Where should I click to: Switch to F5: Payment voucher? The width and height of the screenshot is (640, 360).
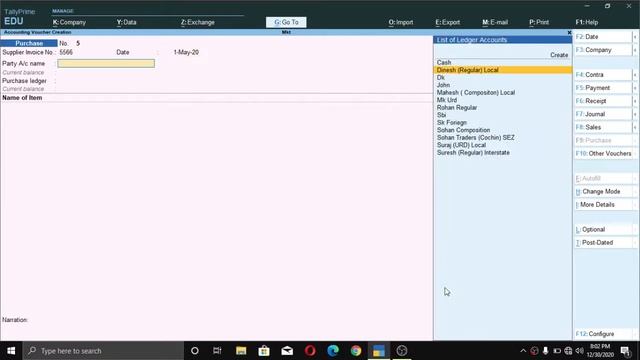click(x=603, y=88)
